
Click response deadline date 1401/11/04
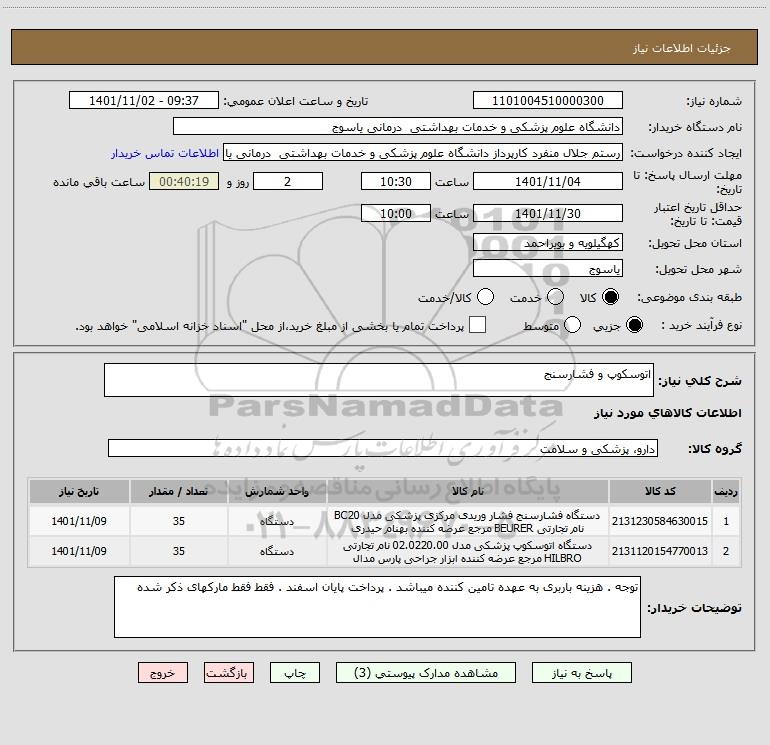click(548, 182)
